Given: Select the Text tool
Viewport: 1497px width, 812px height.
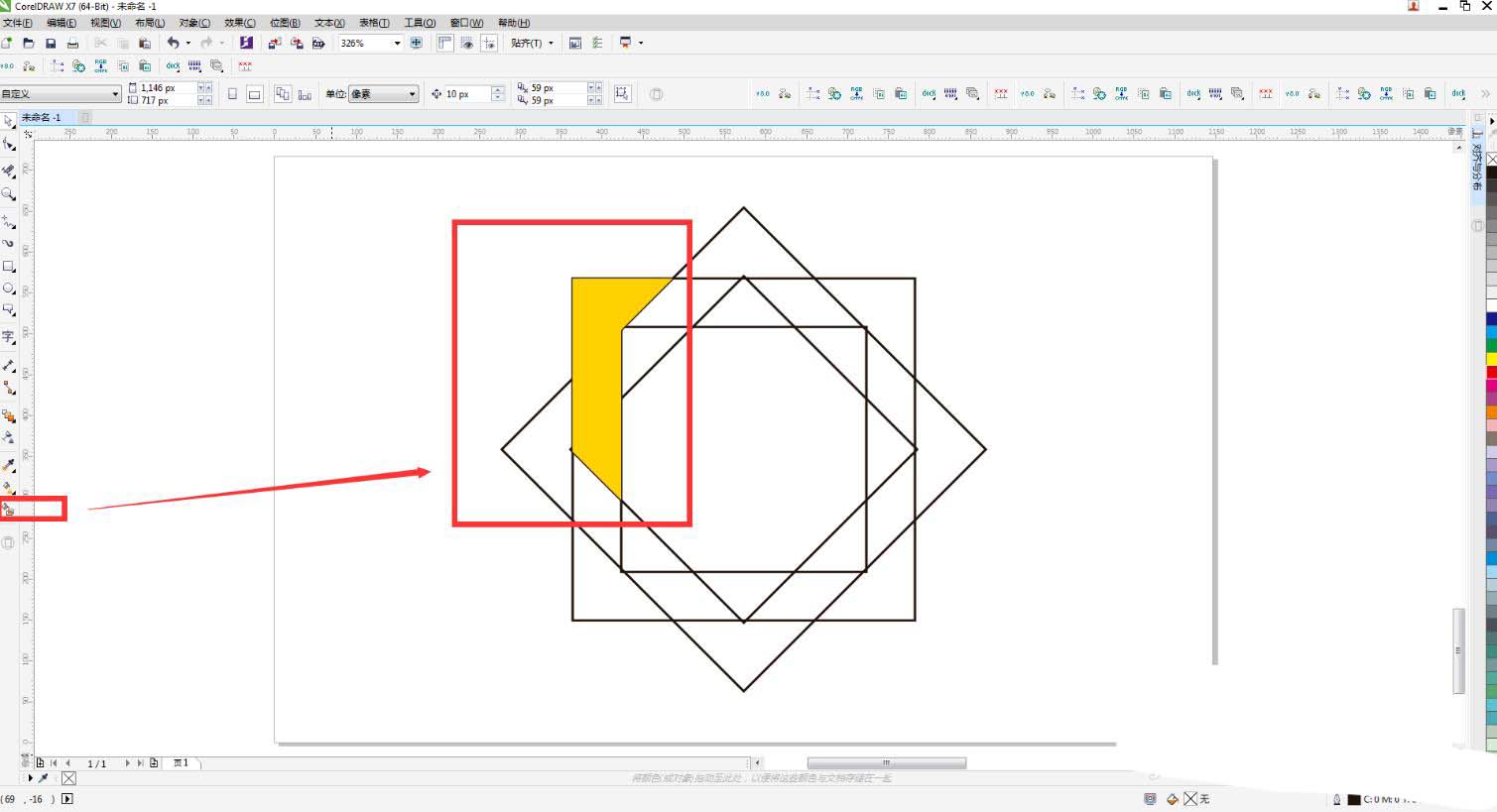Looking at the screenshot, I should [x=9, y=338].
